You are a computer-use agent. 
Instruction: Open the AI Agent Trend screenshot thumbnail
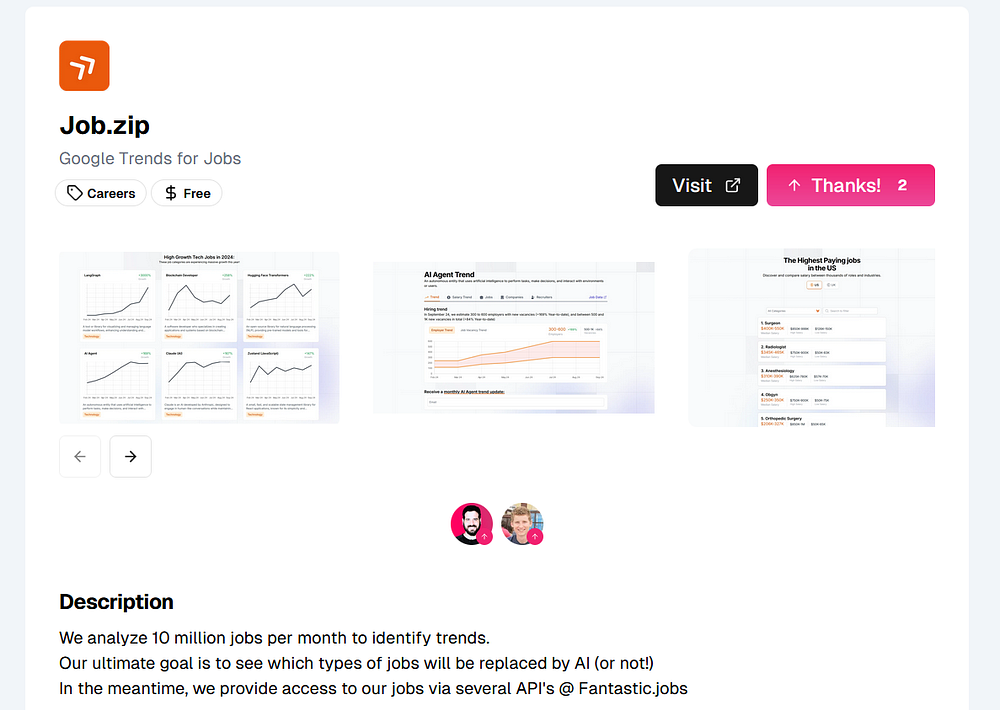(x=514, y=337)
